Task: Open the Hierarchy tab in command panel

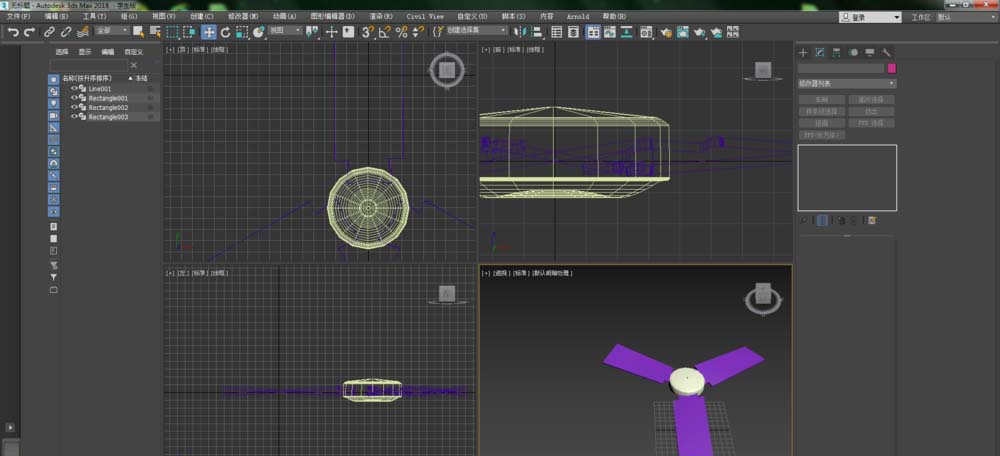Action: [x=837, y=52]
